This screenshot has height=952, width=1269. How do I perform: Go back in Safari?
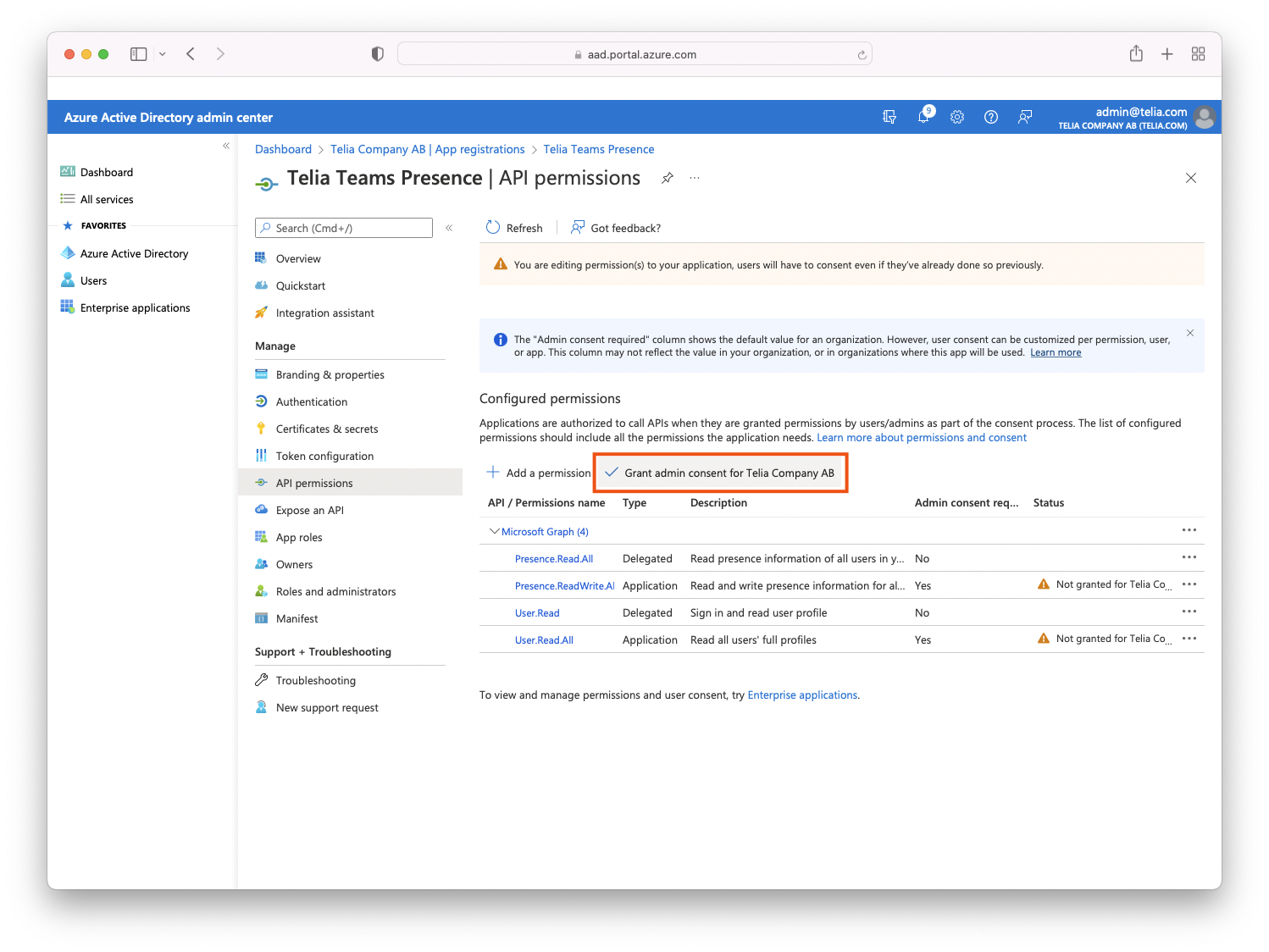tap(191, 54)
